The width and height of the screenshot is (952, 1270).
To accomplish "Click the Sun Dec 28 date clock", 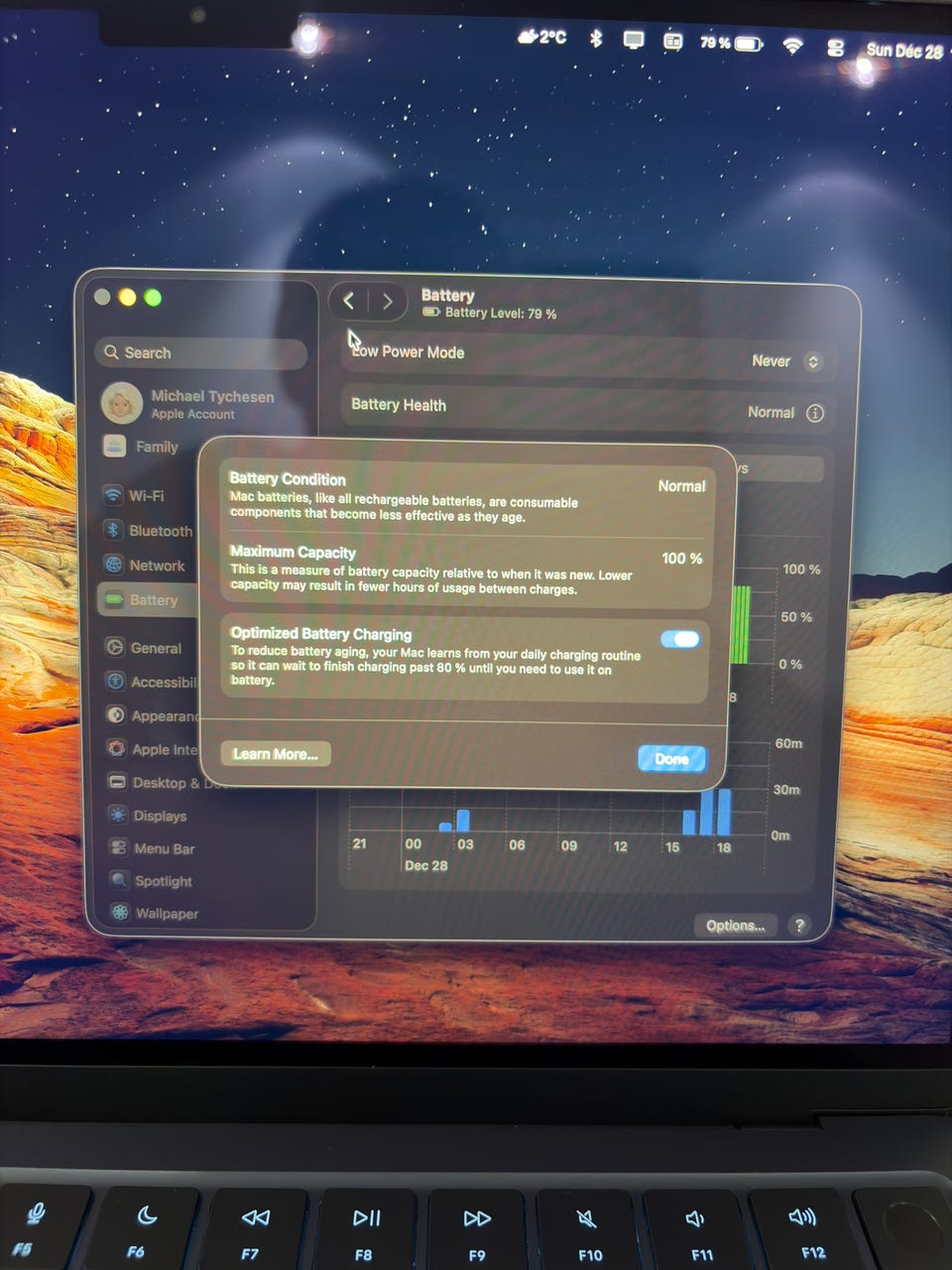I will pyautogui.click(x=903, y=50).
